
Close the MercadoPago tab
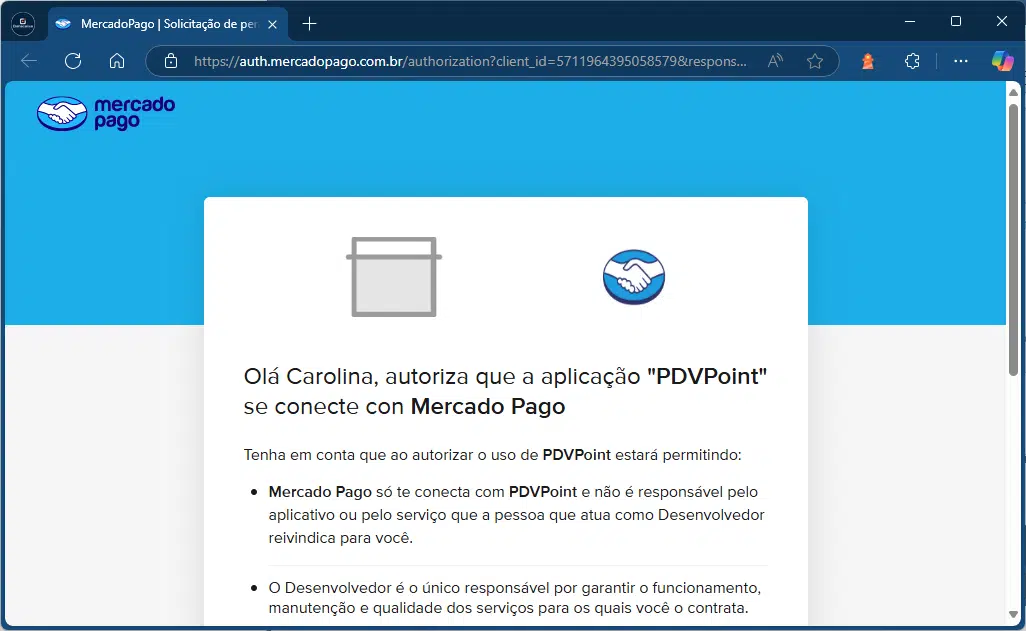[273, 24]
